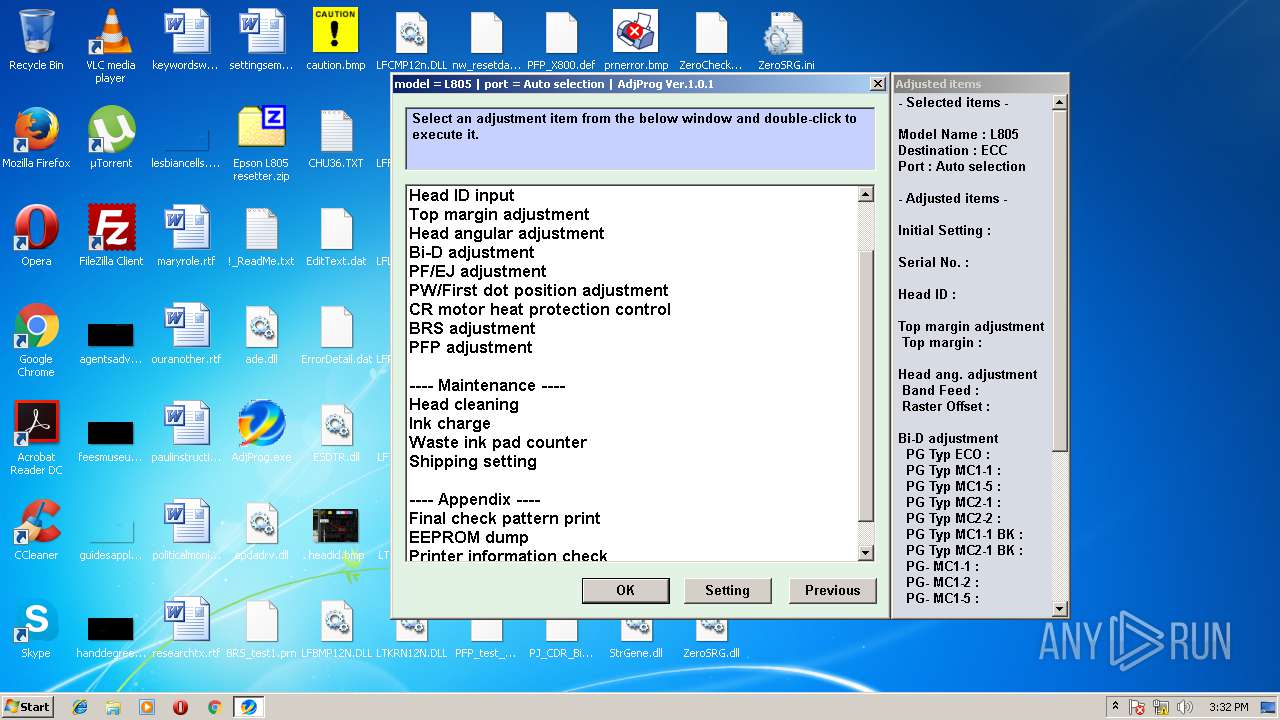Image resolution: width=1280 pixels, height=720 pixels.
Task: Open the CHU36.TXT file
Action: [x=336, y=138]
